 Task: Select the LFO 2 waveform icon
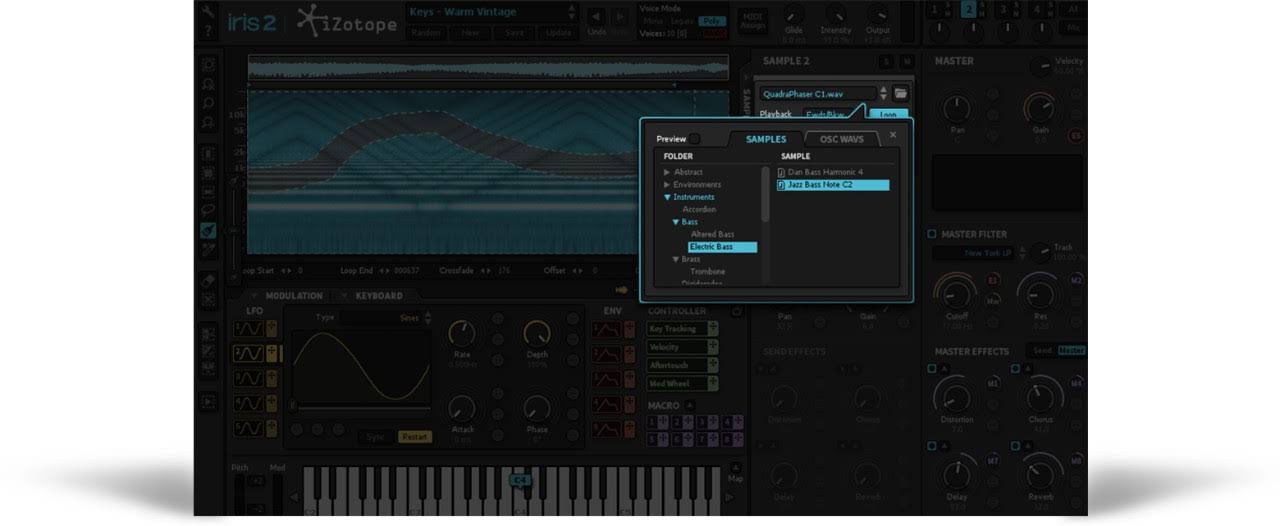coord(248,353)
